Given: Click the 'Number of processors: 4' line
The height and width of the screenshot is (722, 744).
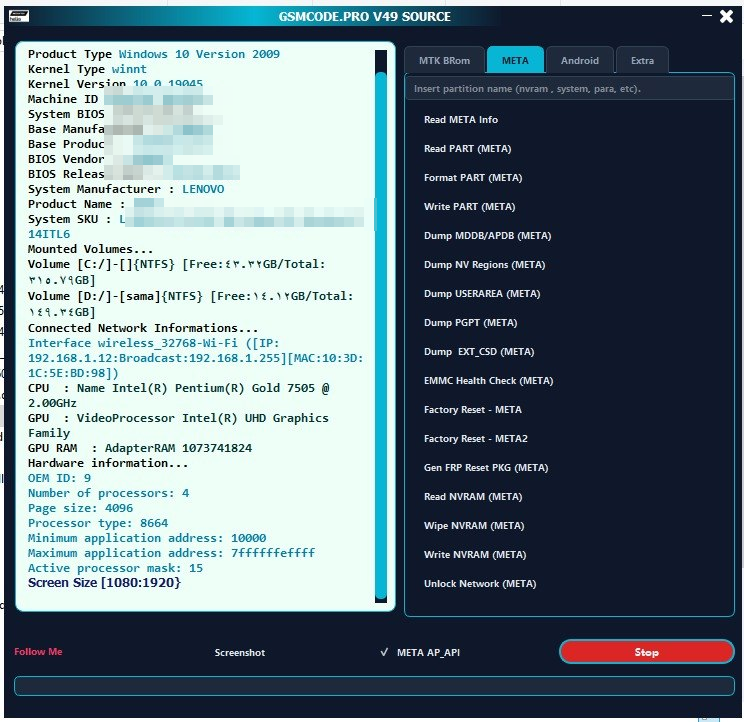Looking at the screenshot, I should [108, 493].
